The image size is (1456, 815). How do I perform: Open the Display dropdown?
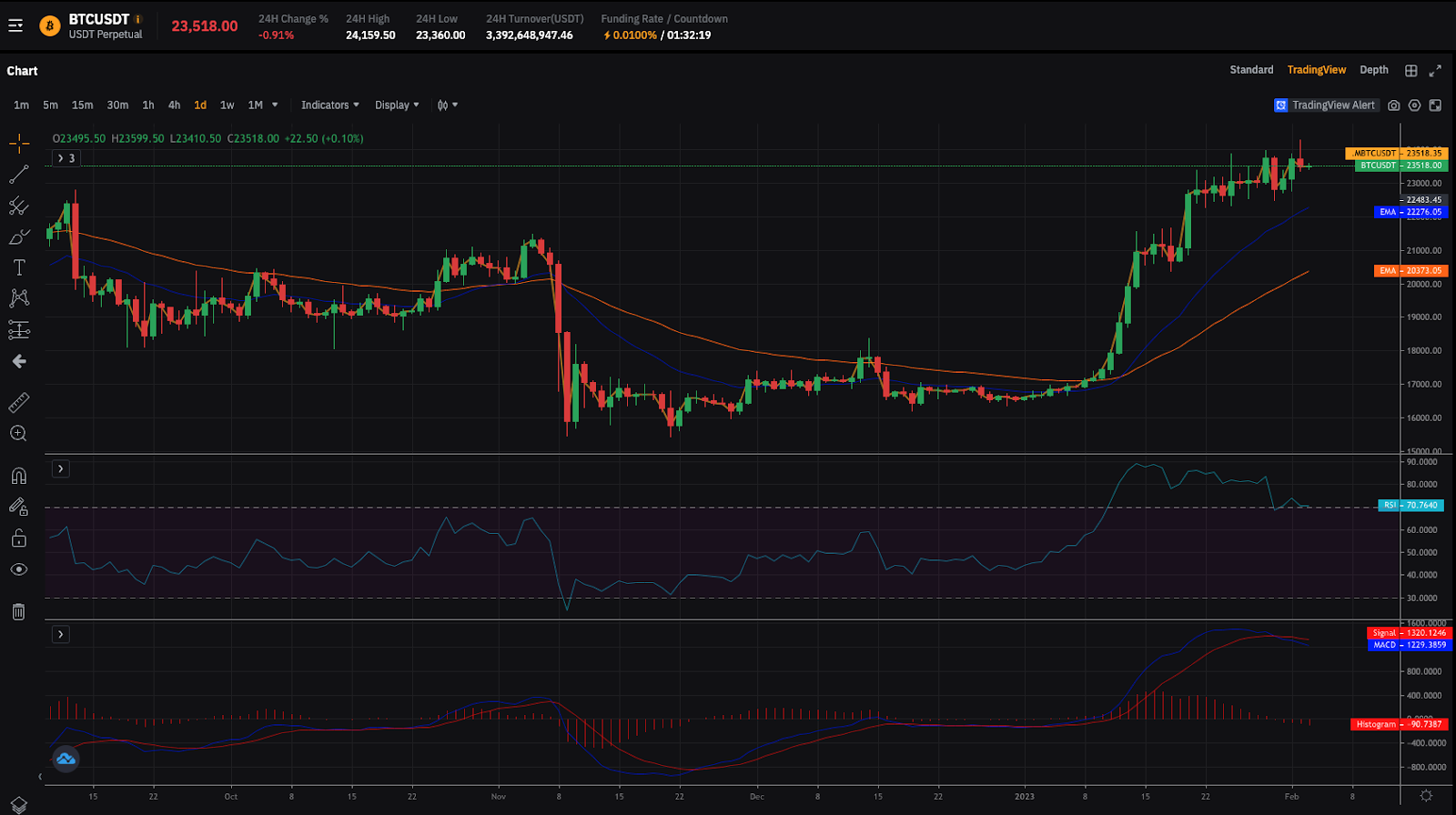(x=397, y=106)
